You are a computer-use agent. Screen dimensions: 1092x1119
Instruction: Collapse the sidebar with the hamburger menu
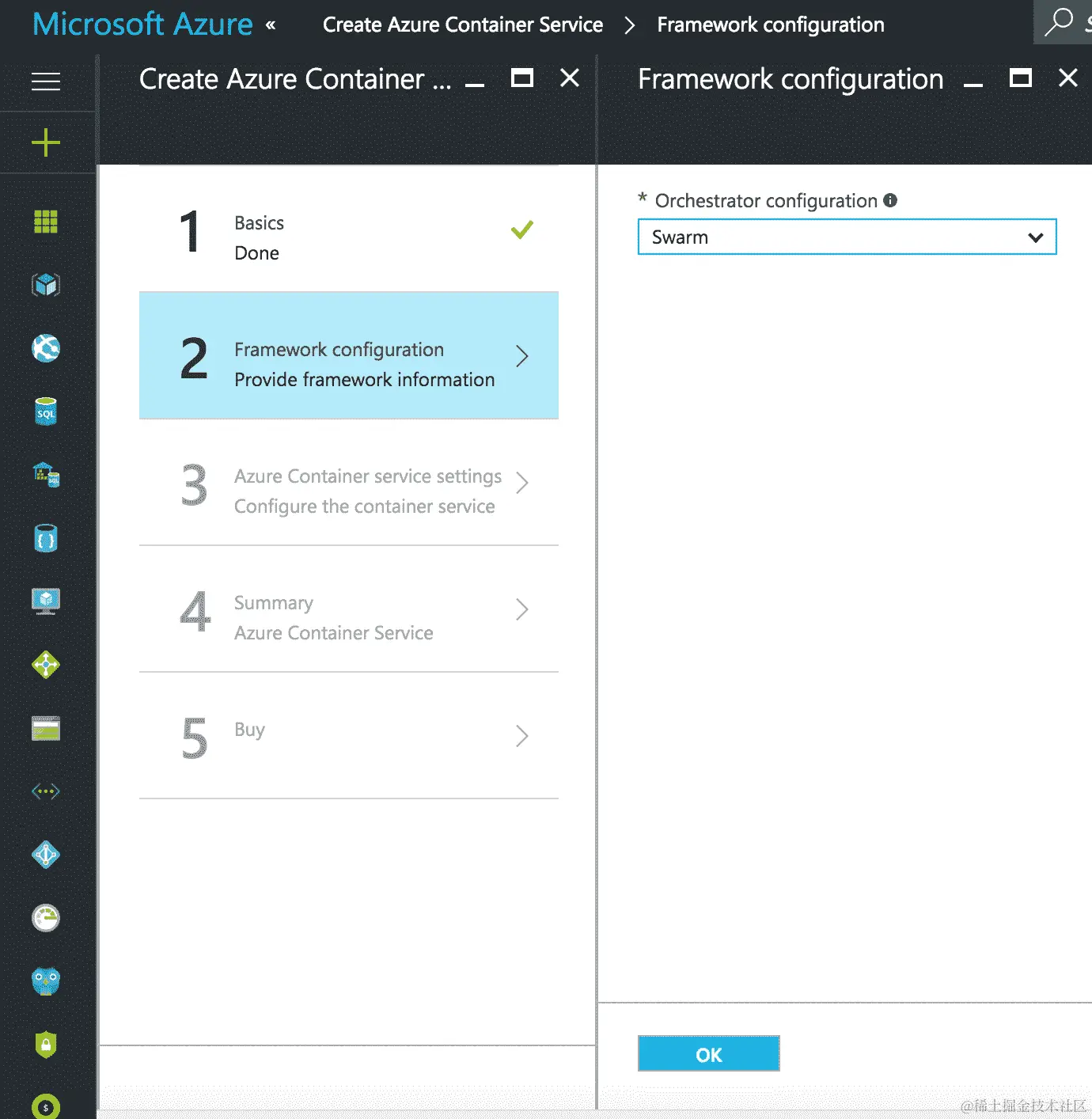coord(45,82)
